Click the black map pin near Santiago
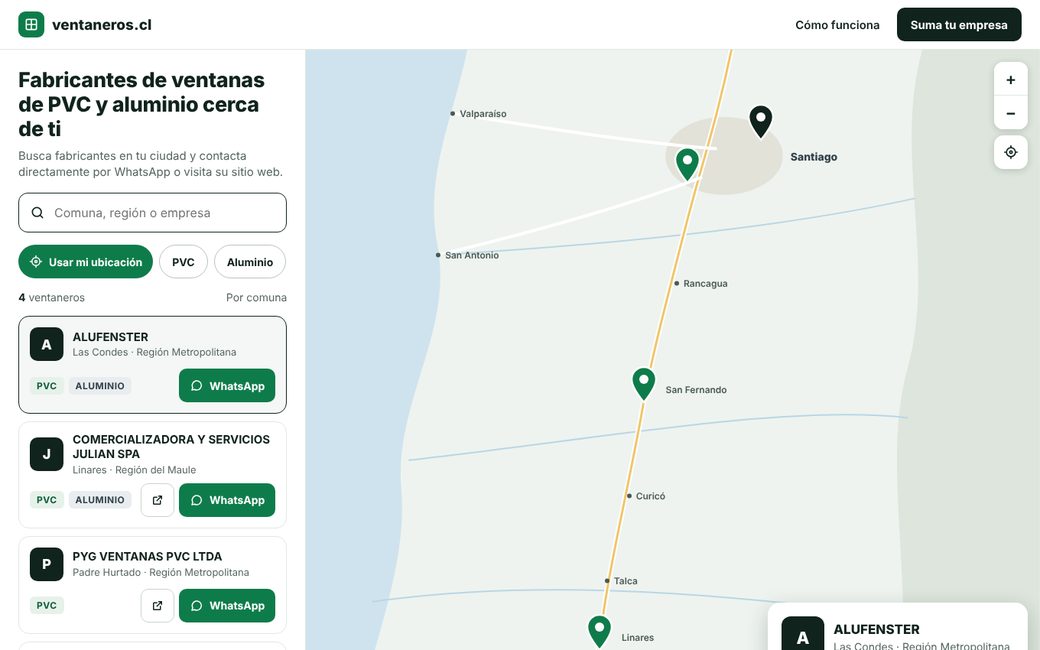This screenshot has height=650, width=1040. tap(761, 121)
